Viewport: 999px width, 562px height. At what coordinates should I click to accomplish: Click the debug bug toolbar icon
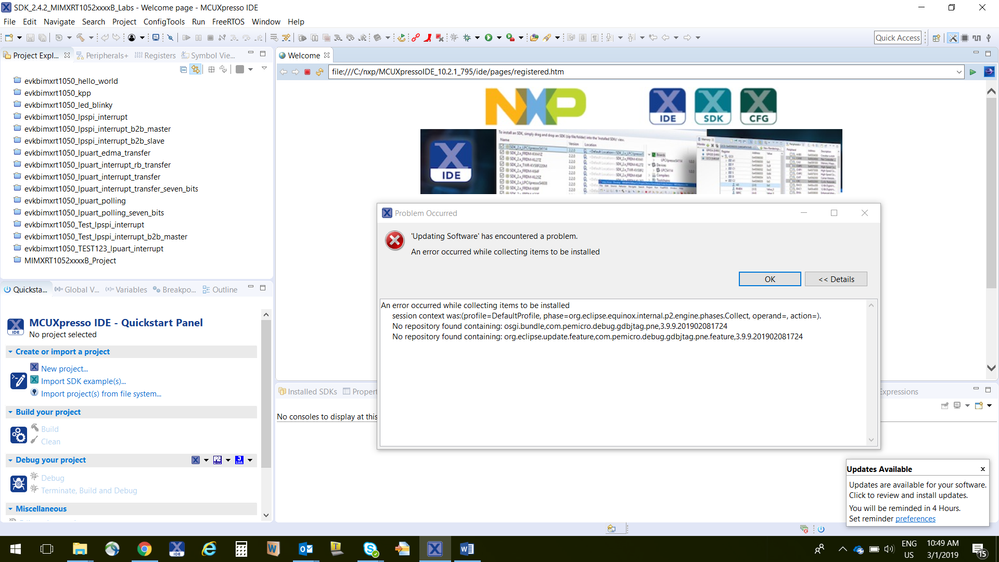pos(466,38)
